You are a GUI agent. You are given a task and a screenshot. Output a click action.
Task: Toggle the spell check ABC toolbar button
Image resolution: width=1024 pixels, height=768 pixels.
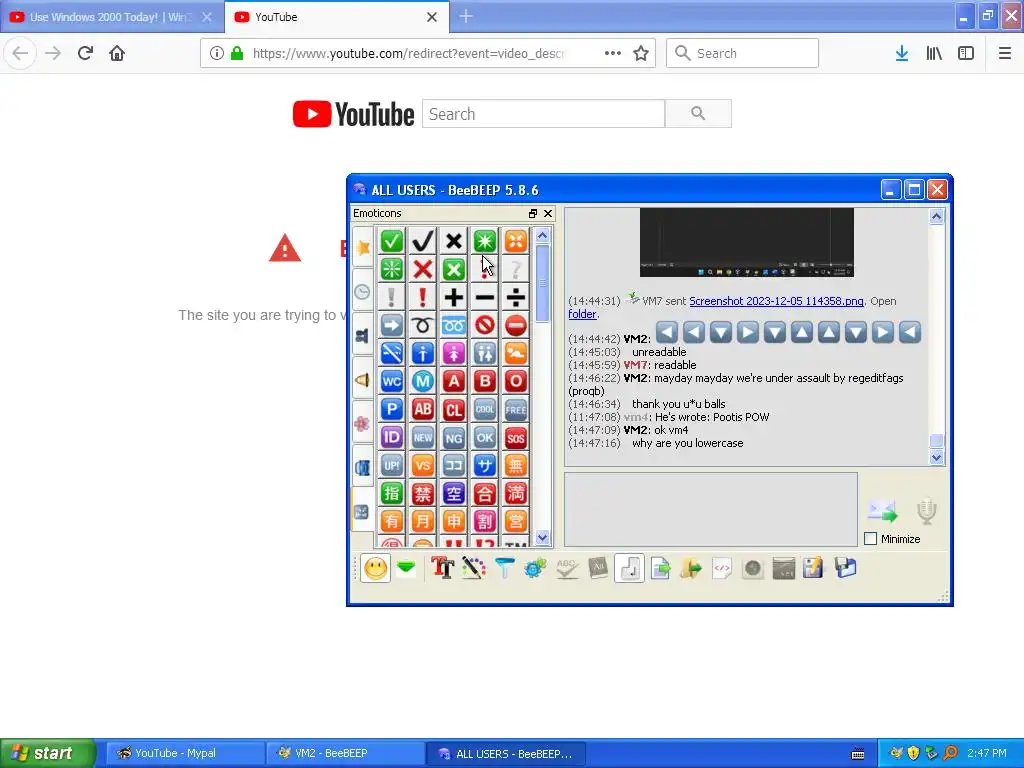566,568
